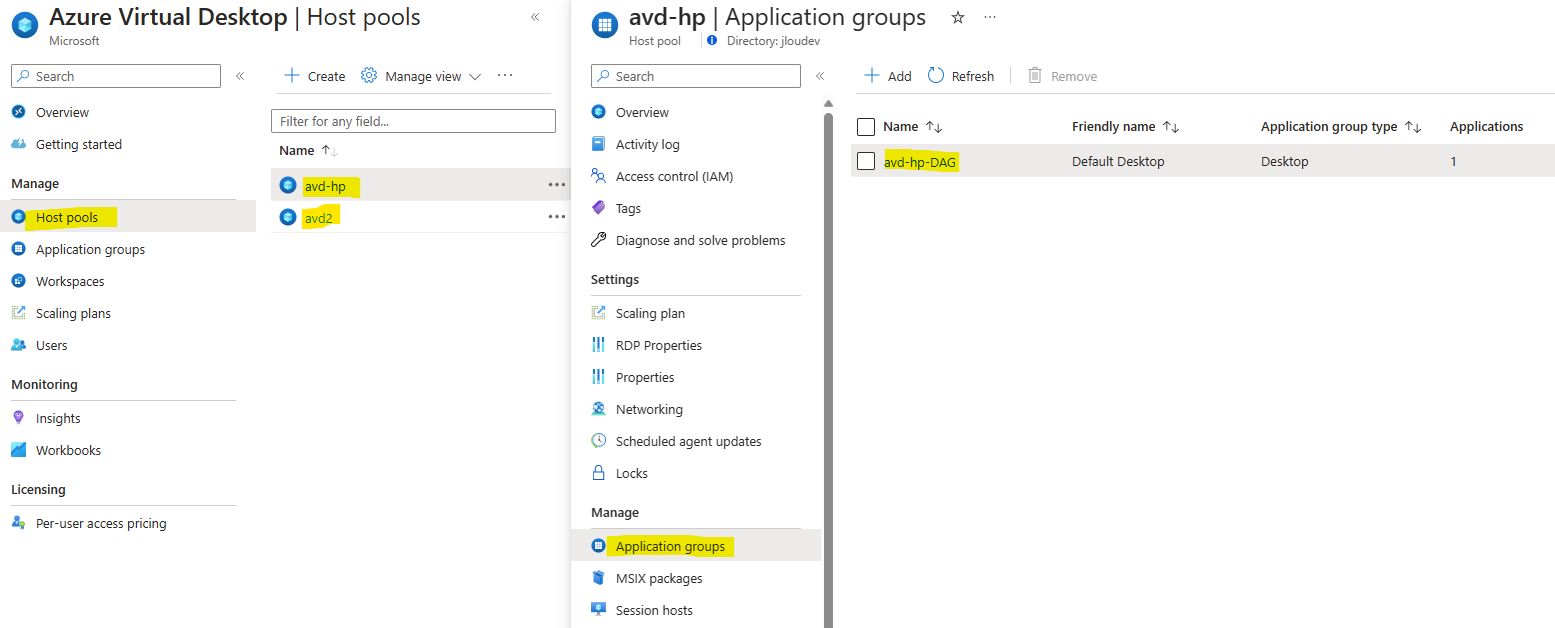Open ellipsis menu for avd2 row

(557, 217)
